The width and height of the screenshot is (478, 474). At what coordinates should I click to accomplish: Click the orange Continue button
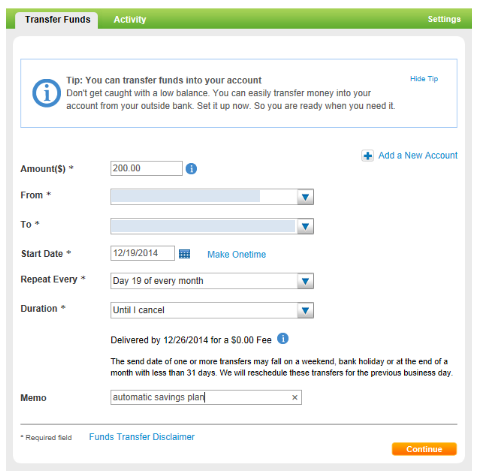click(x=424, y=449)
